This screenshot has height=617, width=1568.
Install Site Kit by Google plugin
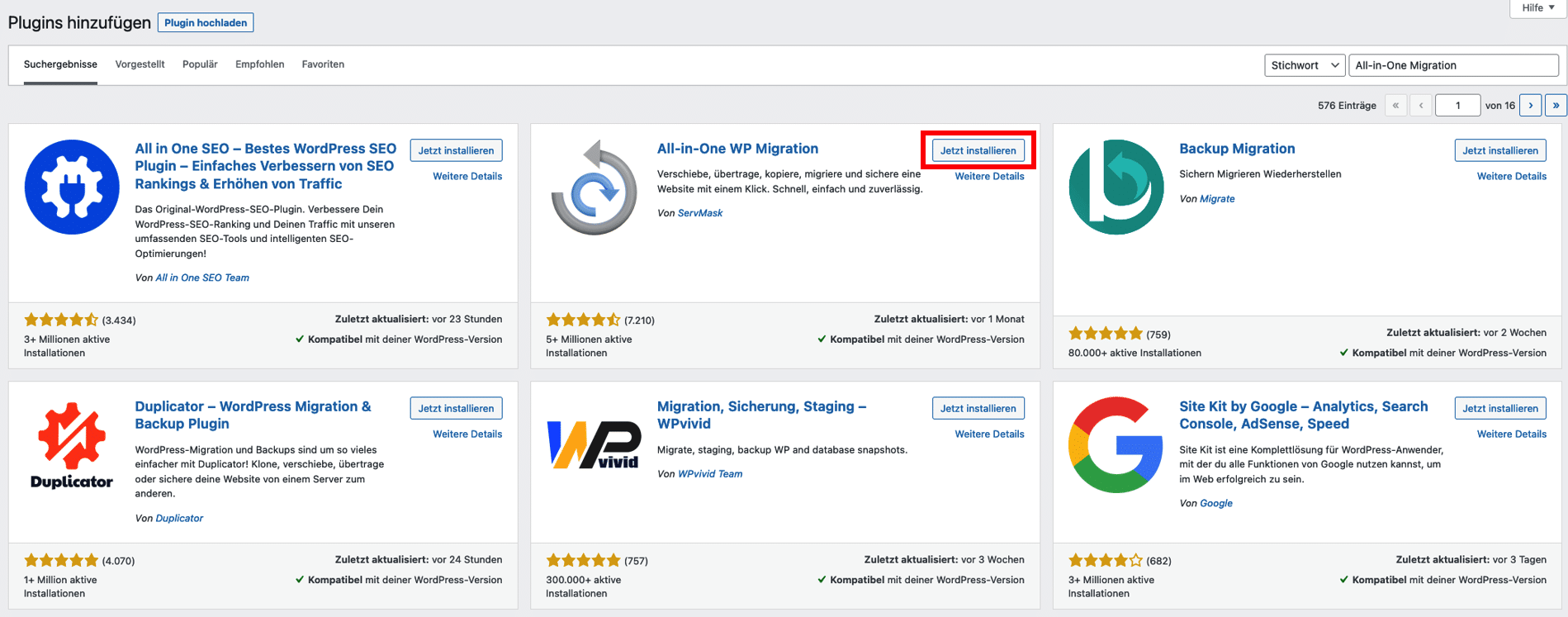click(x=1500, y=408)
